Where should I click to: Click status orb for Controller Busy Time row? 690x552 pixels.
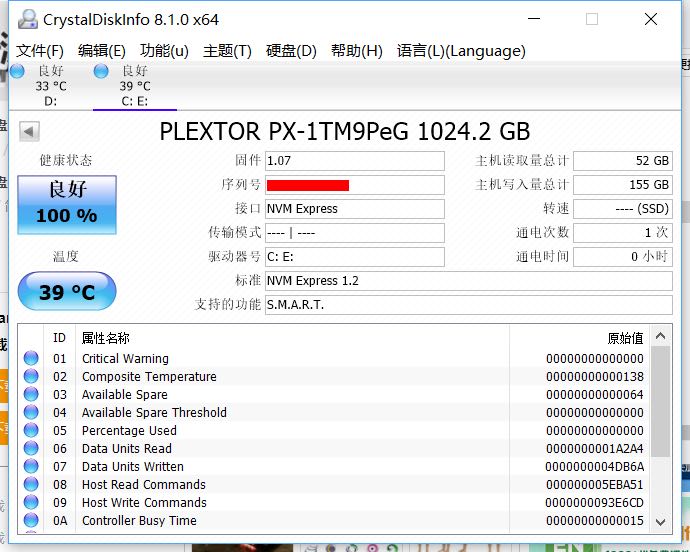(x=31, y=520)
